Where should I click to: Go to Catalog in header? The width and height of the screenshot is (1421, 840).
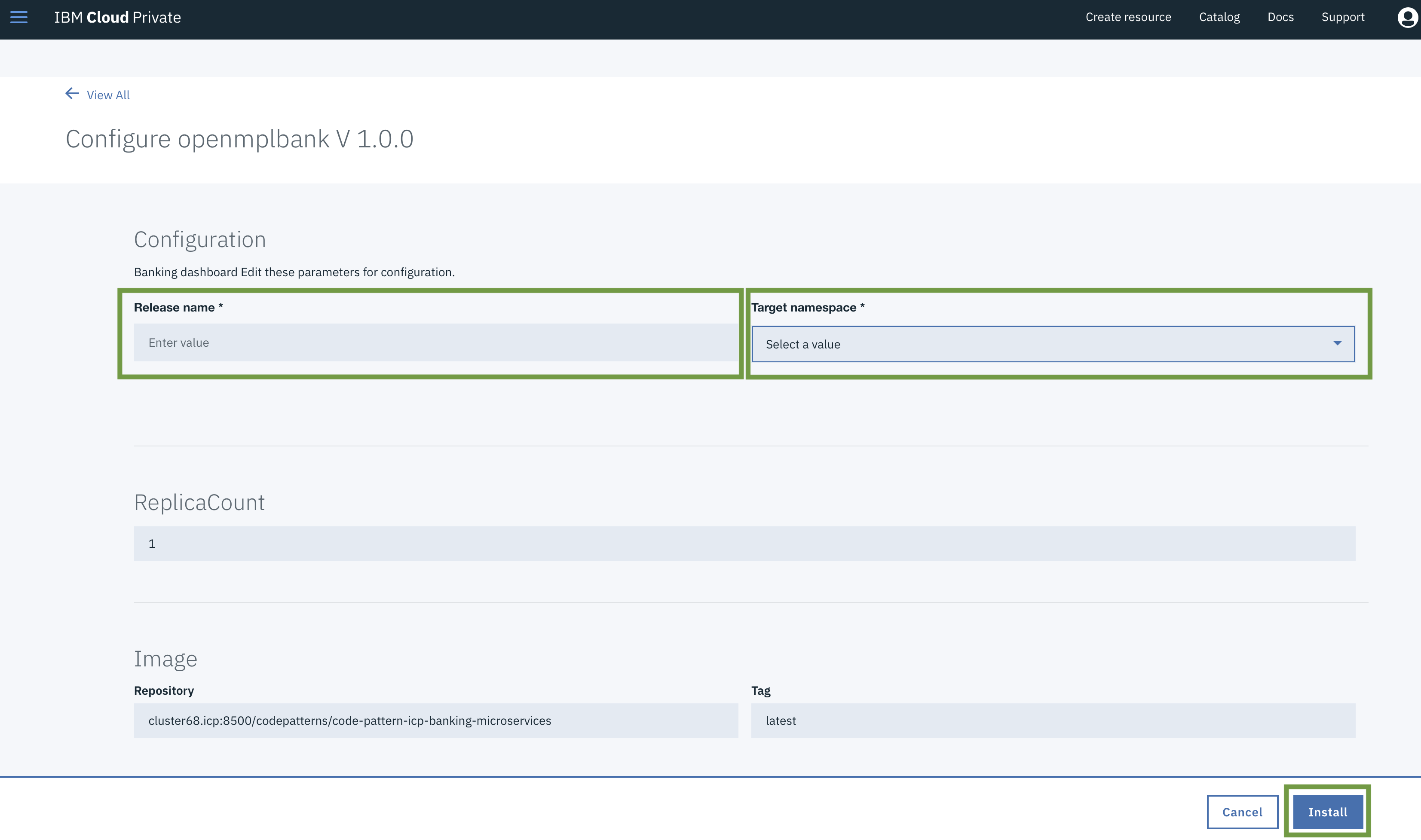pyautogui.click(x=1219, y=18)
